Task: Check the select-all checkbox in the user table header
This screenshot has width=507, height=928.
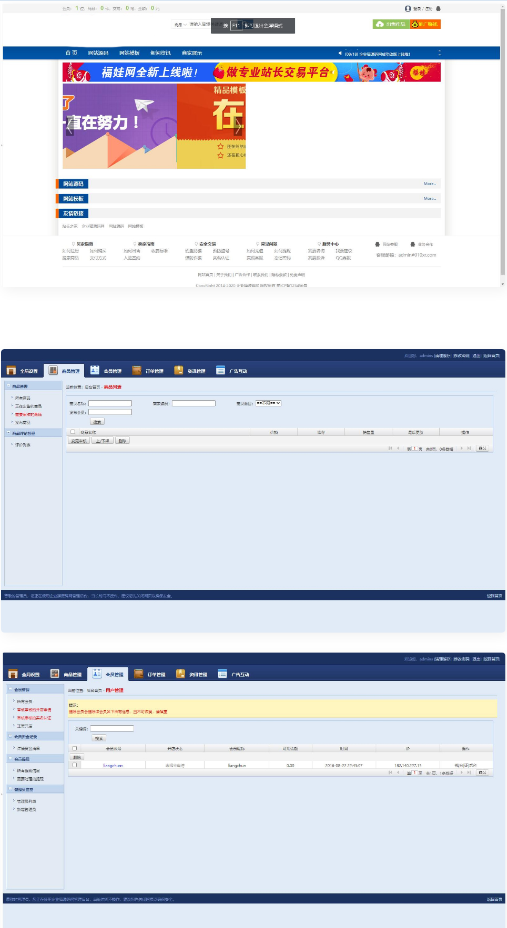Action: pos(75,749)
